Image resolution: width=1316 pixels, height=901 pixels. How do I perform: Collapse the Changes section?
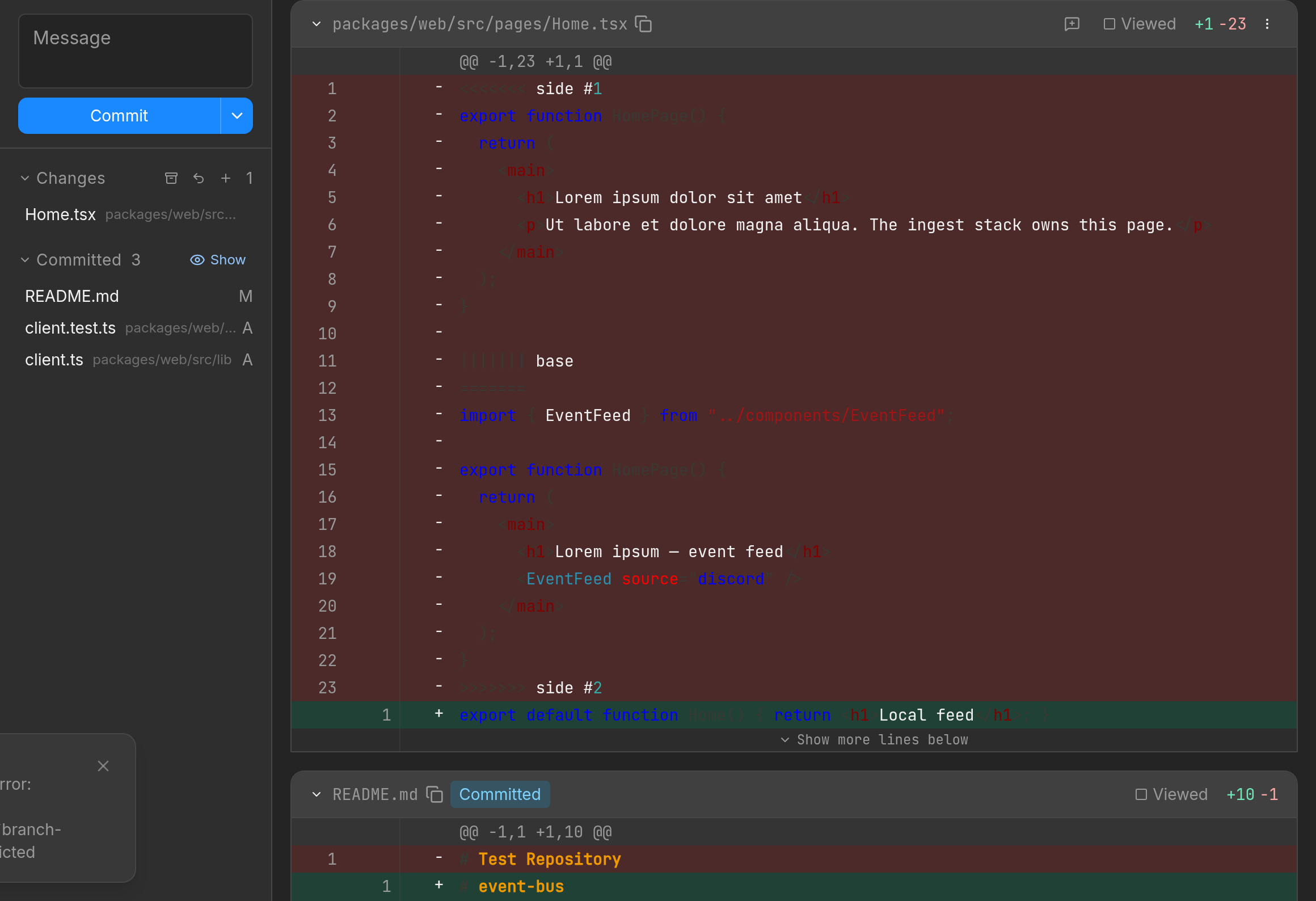click(x=25, y=178)
